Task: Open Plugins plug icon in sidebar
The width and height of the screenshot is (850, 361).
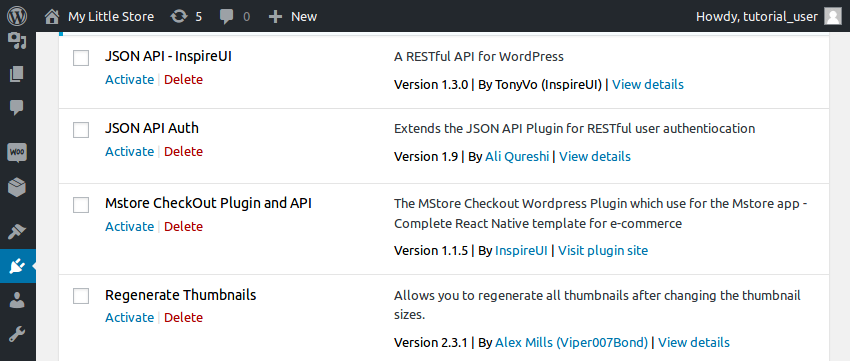Action: point(17,266)
